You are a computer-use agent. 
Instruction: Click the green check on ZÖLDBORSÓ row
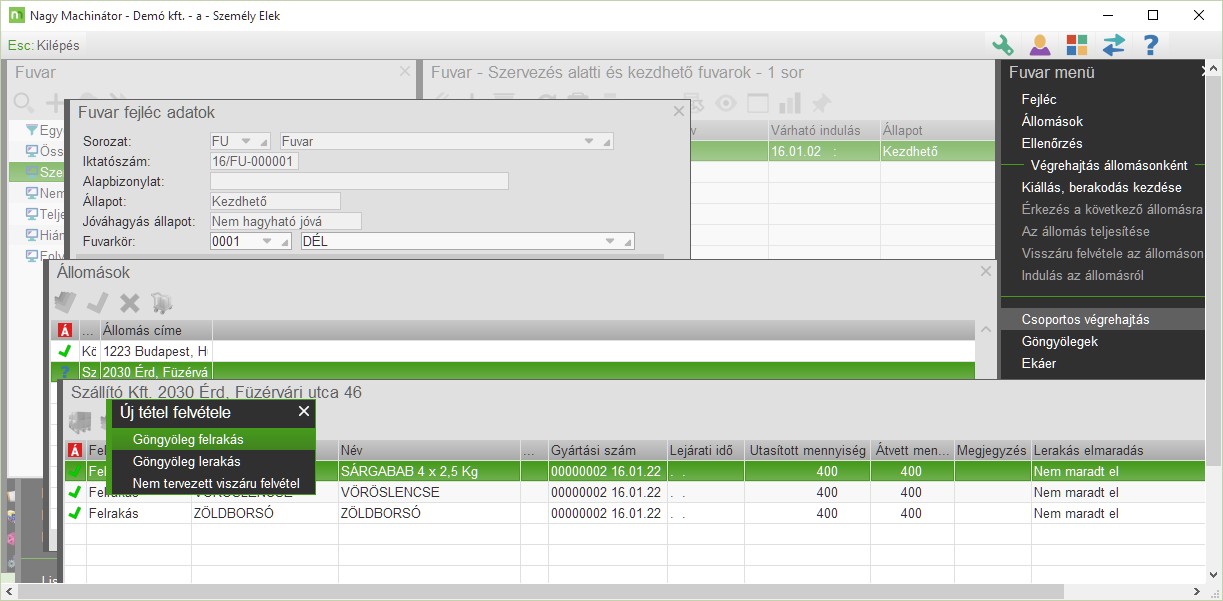pos(76,514)
